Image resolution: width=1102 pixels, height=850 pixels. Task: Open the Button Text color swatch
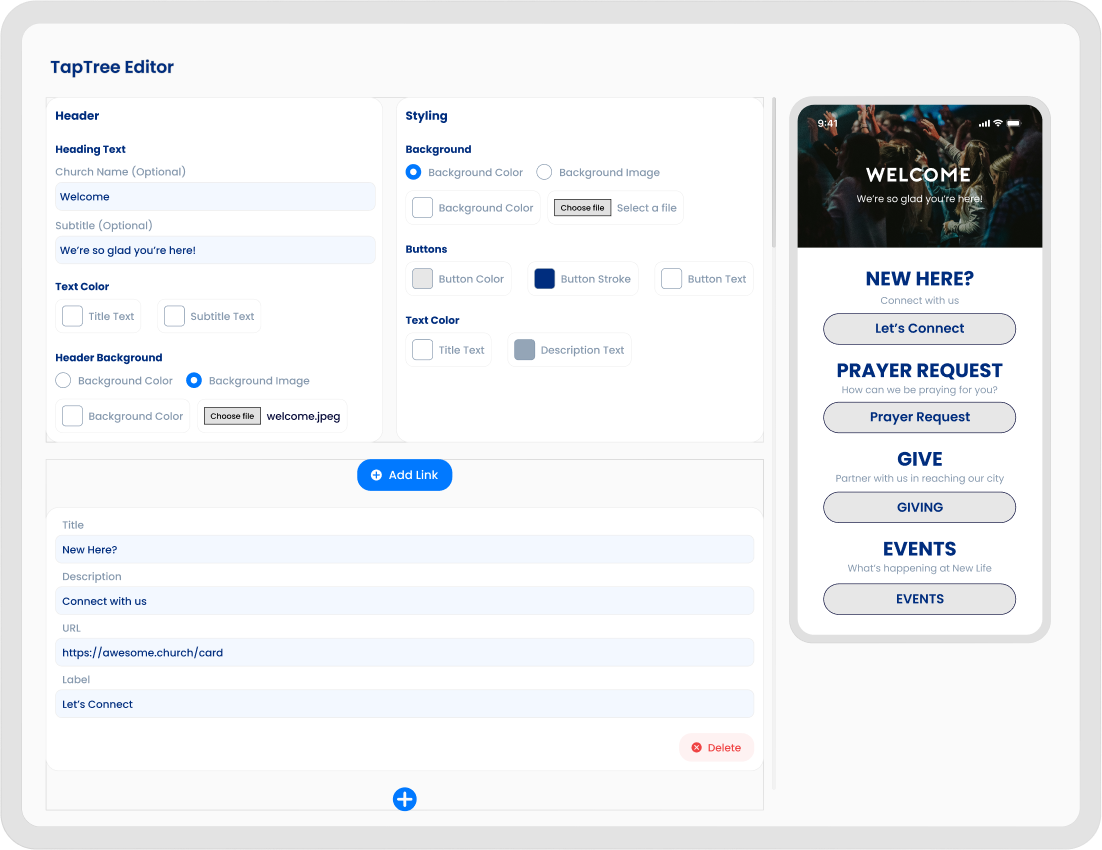coord(671,279)
